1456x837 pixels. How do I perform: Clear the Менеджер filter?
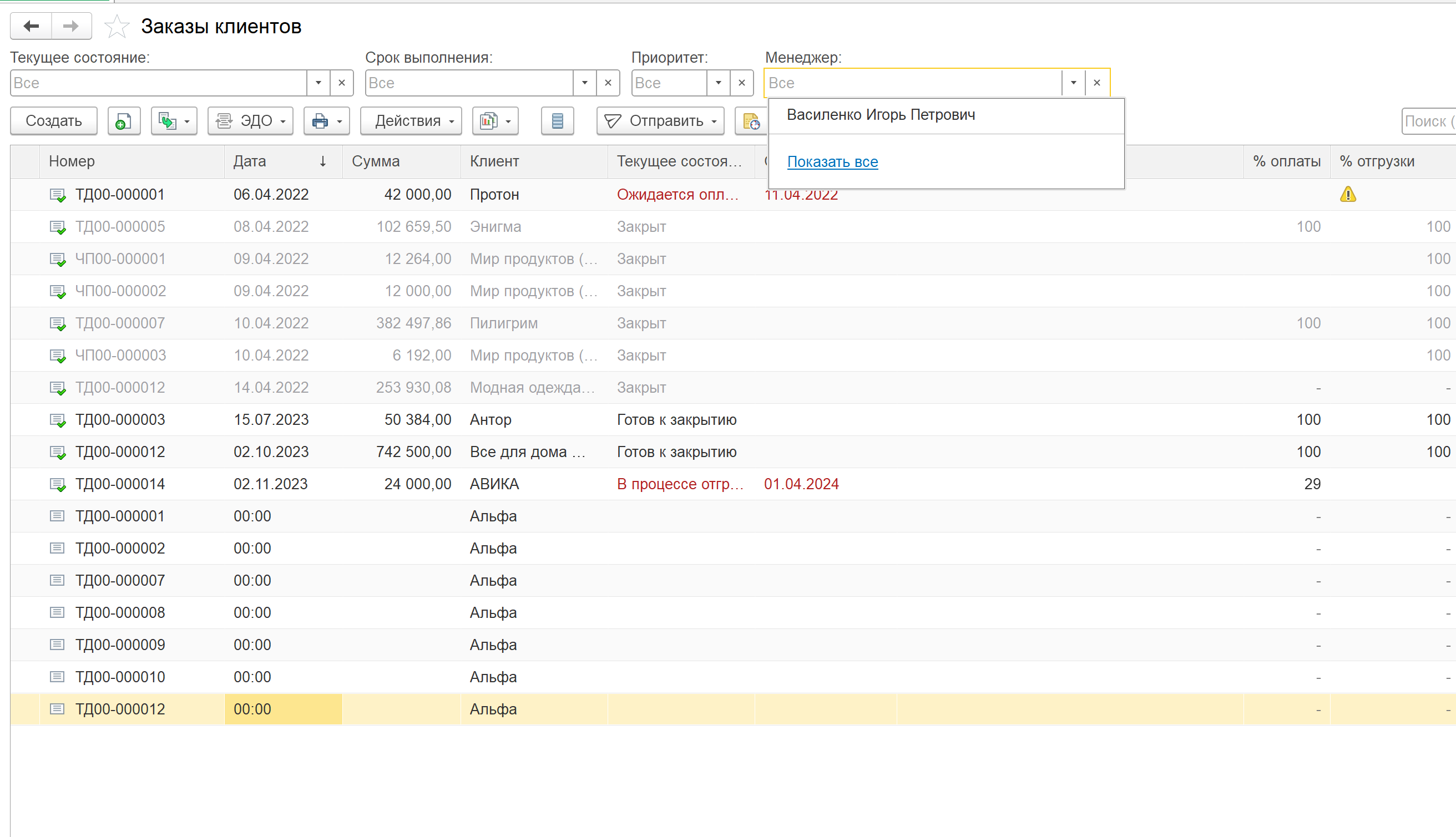click(1097, 83)
